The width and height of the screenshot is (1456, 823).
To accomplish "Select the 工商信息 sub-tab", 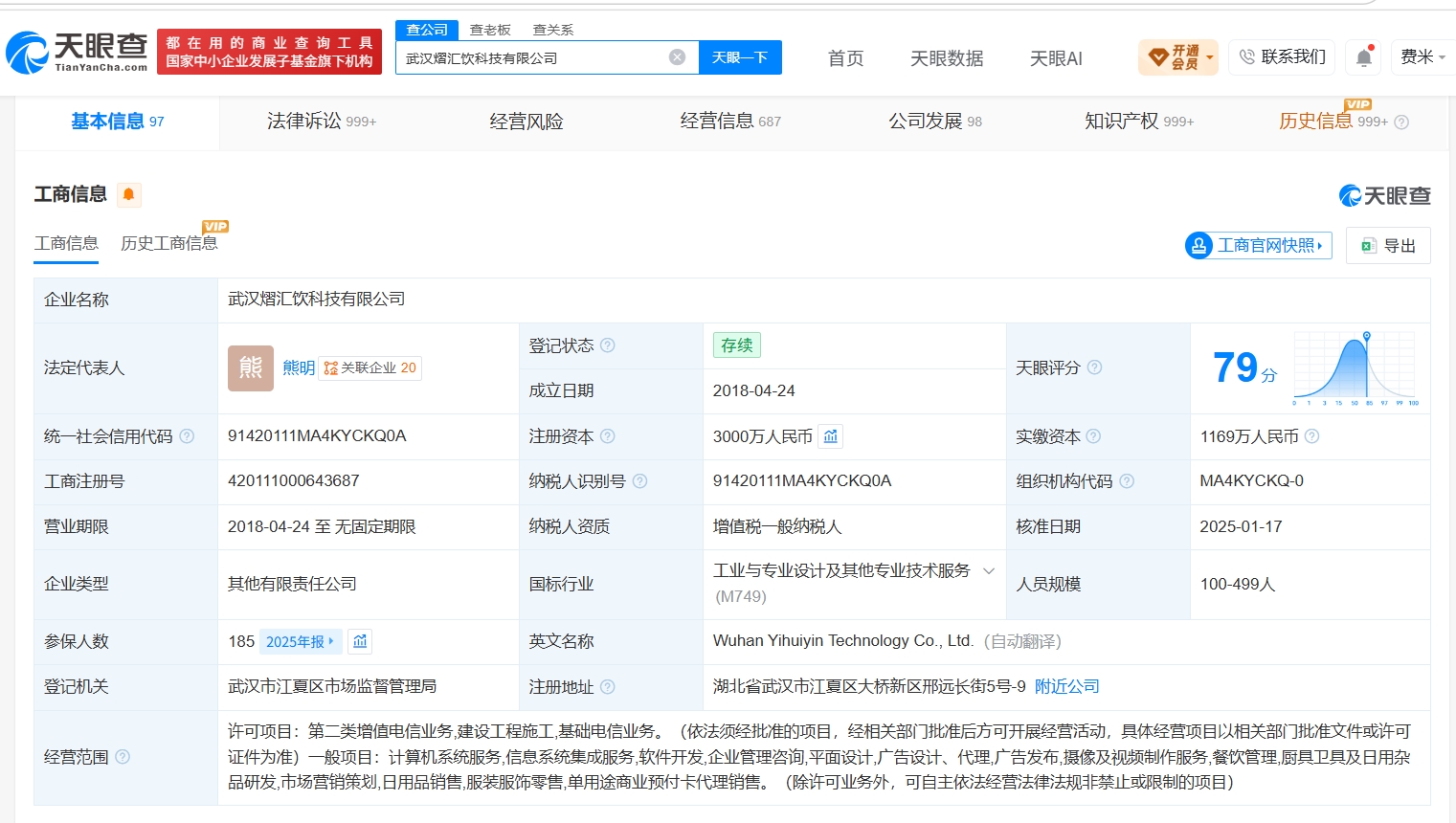I will click(x=66, y=243).
